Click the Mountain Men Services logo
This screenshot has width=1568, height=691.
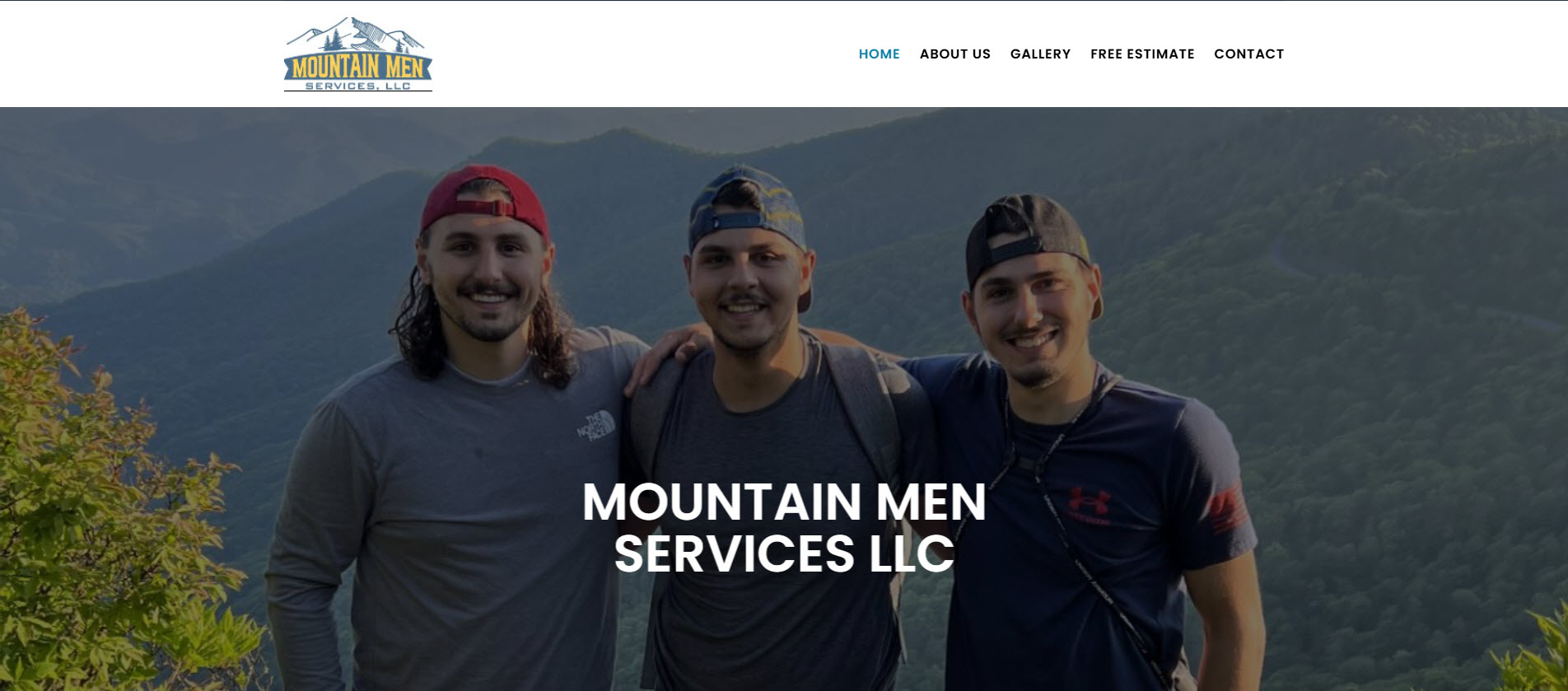[357, 54]
